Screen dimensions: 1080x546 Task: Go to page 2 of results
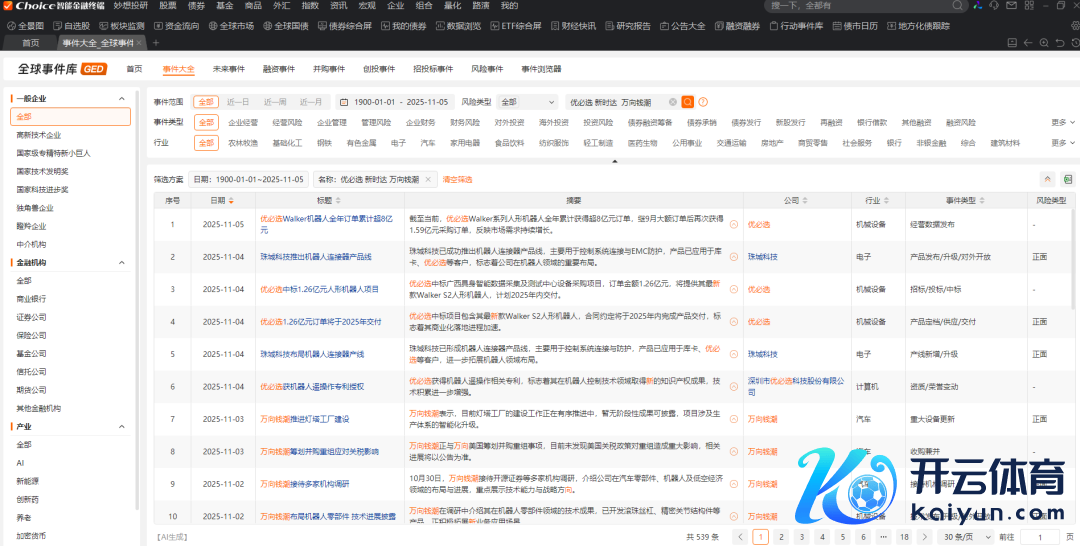[x=781, y=537]
